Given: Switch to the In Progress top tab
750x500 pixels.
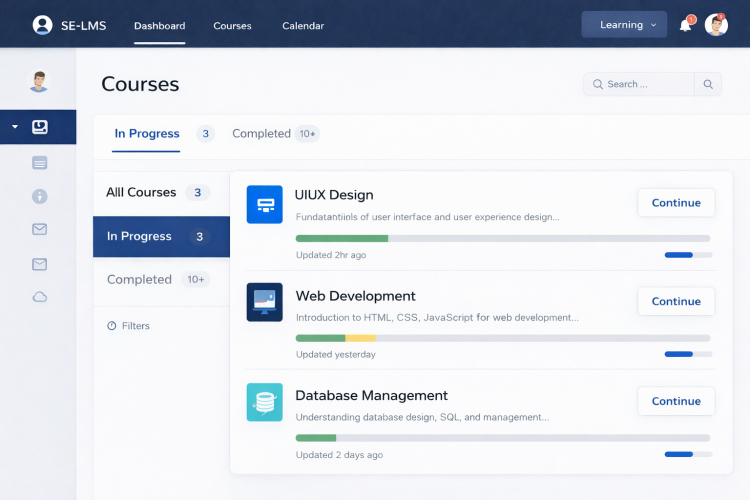Looking at the screenshot, I should coord(147,133).
